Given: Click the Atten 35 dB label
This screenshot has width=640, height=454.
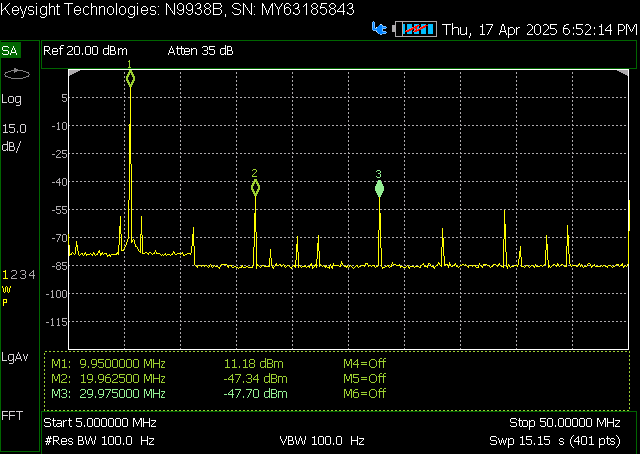Looking at the screenshot, I should click(x=200, y=51).
